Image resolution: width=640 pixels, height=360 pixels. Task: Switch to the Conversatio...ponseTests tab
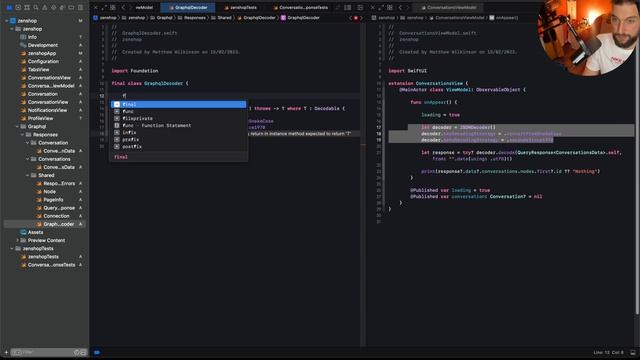click(x=300, y=7)
